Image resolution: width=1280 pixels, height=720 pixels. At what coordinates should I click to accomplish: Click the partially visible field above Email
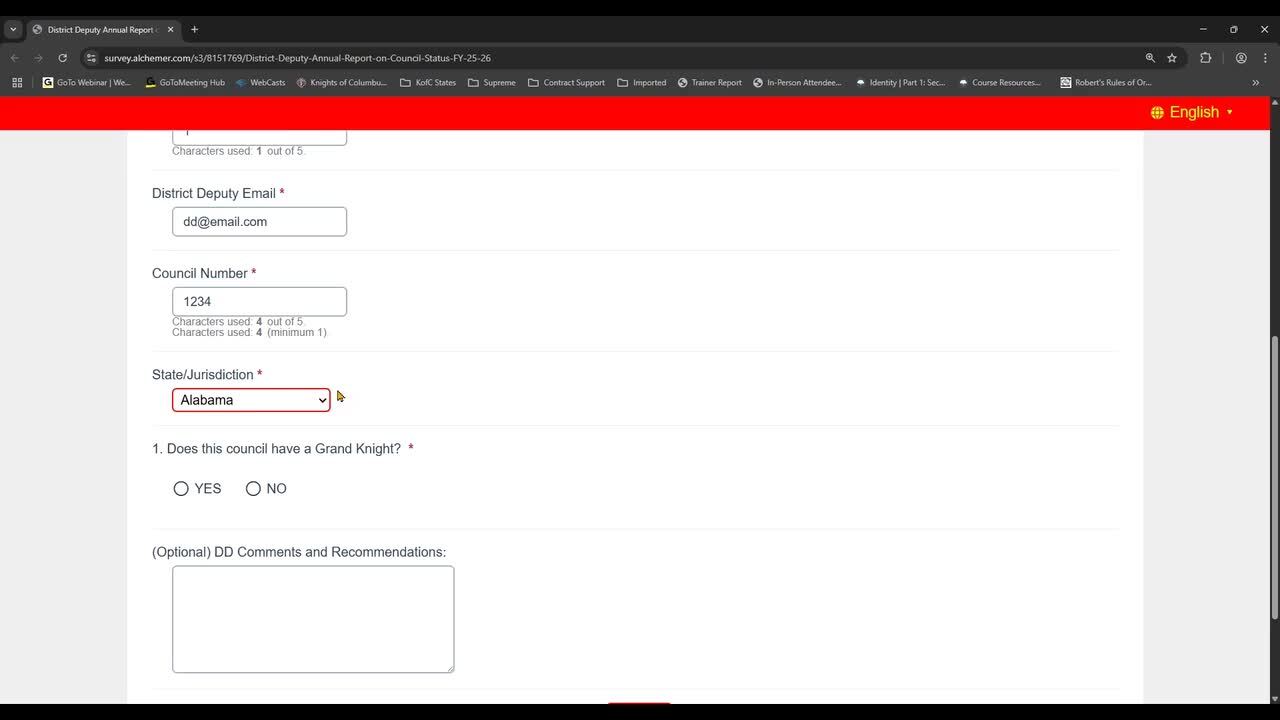tap(259, 137)
